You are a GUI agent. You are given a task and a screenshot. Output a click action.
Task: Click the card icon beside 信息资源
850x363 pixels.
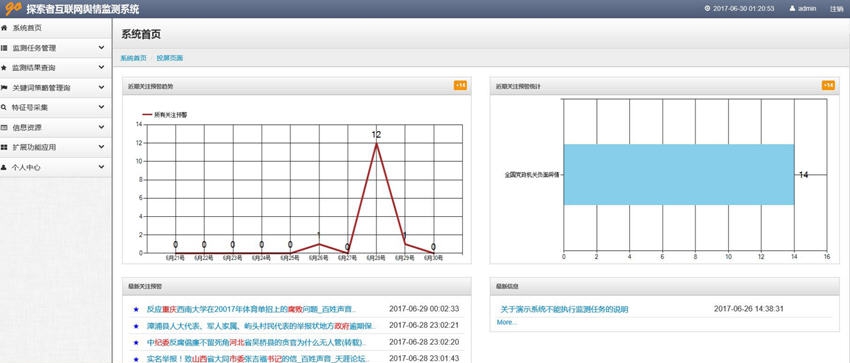tap(4, 127)
